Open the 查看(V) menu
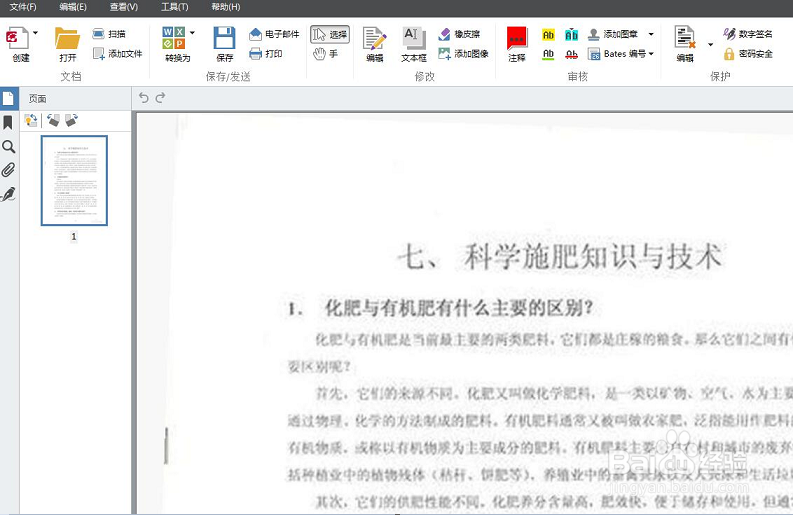The height and width of the screenshot is (515, 793). (124, 7)
